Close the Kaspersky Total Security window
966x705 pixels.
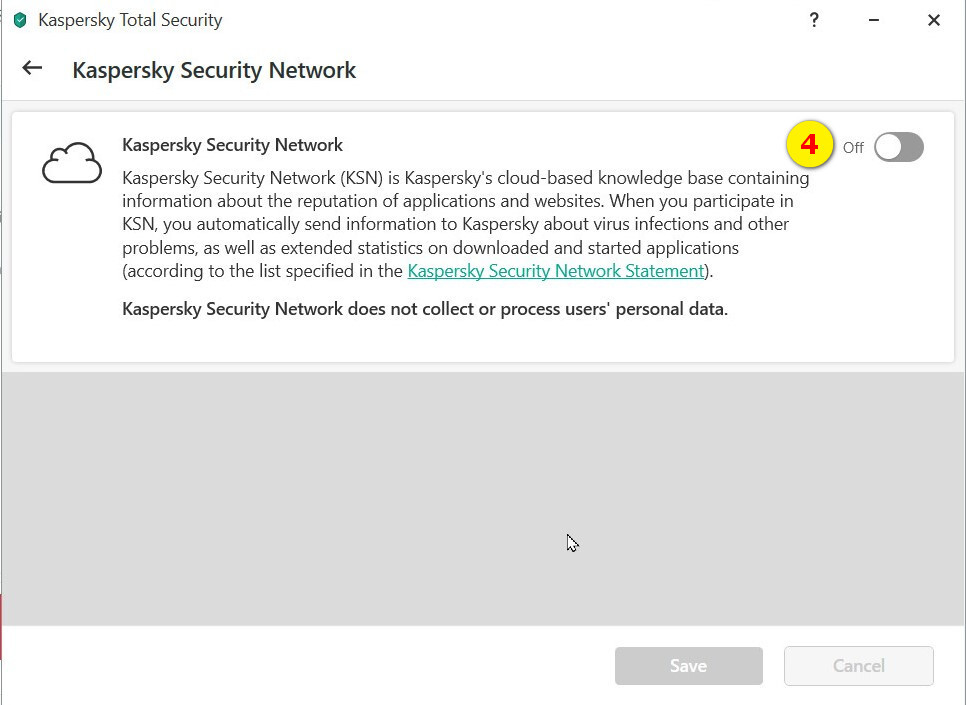(x=934, y=20)
